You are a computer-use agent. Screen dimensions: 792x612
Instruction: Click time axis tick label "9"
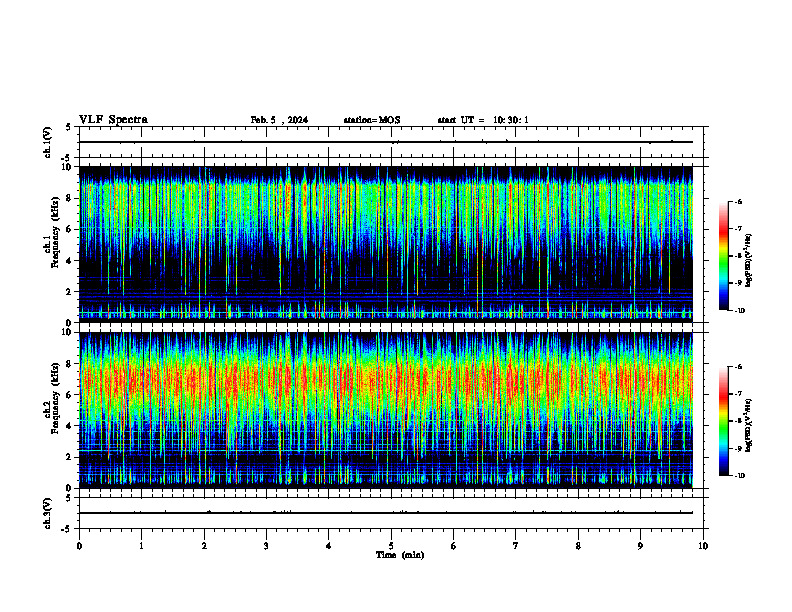point(640,546)
